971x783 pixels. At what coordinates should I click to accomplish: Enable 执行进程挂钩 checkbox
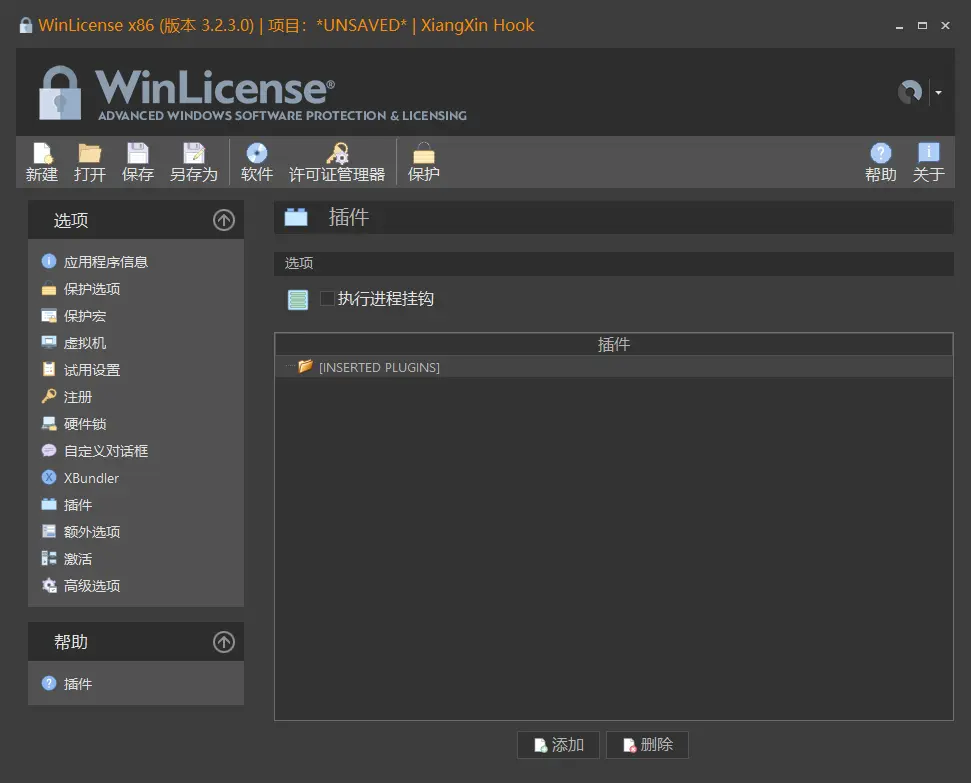[x=327, y=299]
